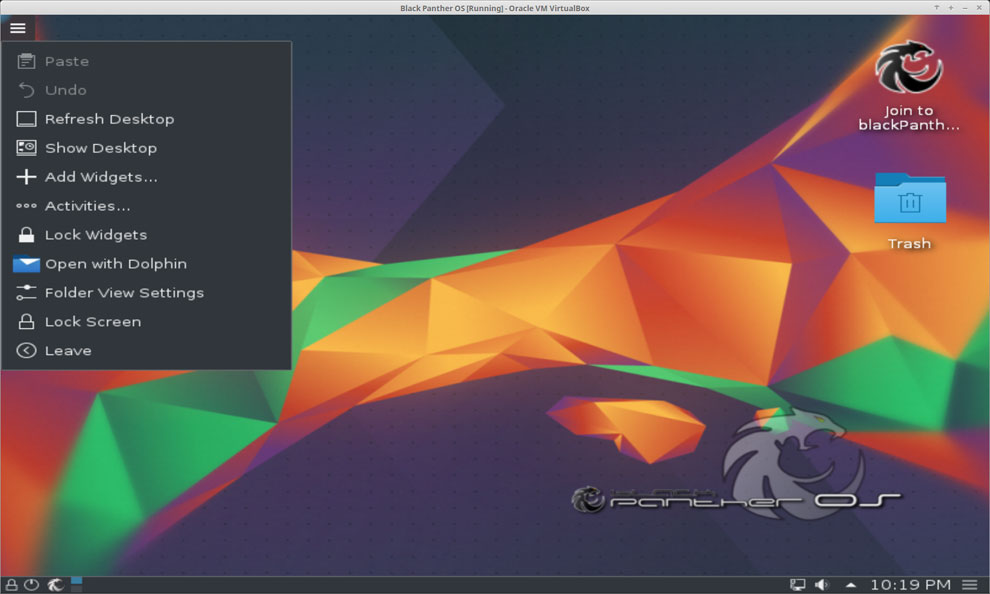Image resolution: width=990 pixels, height=594 pixels.
Task: Expand hidden system tray icons arrow
Action: [850, 585]
